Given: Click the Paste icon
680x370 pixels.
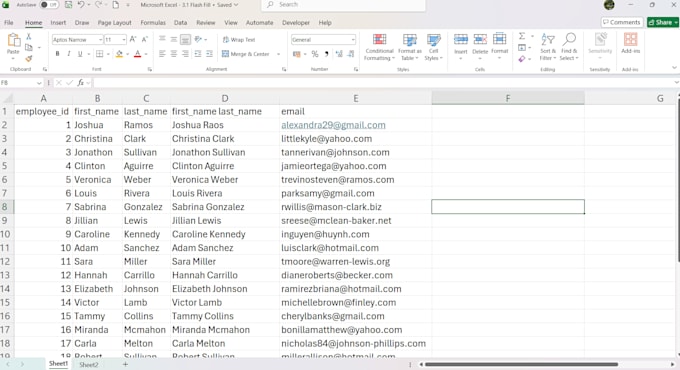Looking at the screenshot, I should point(13,40).
